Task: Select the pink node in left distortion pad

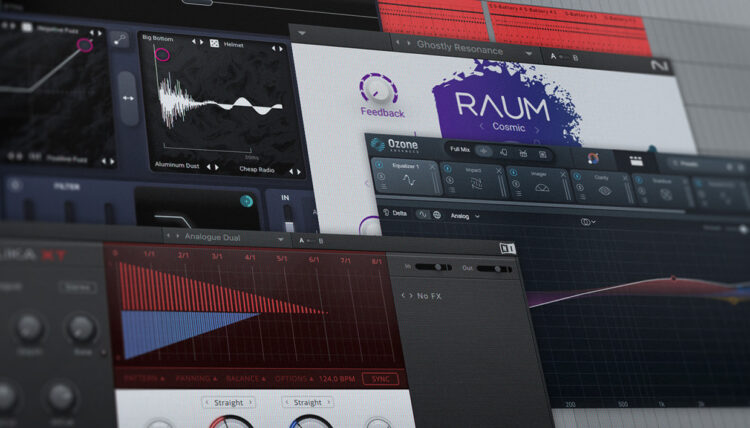Action: click(85, 45)
